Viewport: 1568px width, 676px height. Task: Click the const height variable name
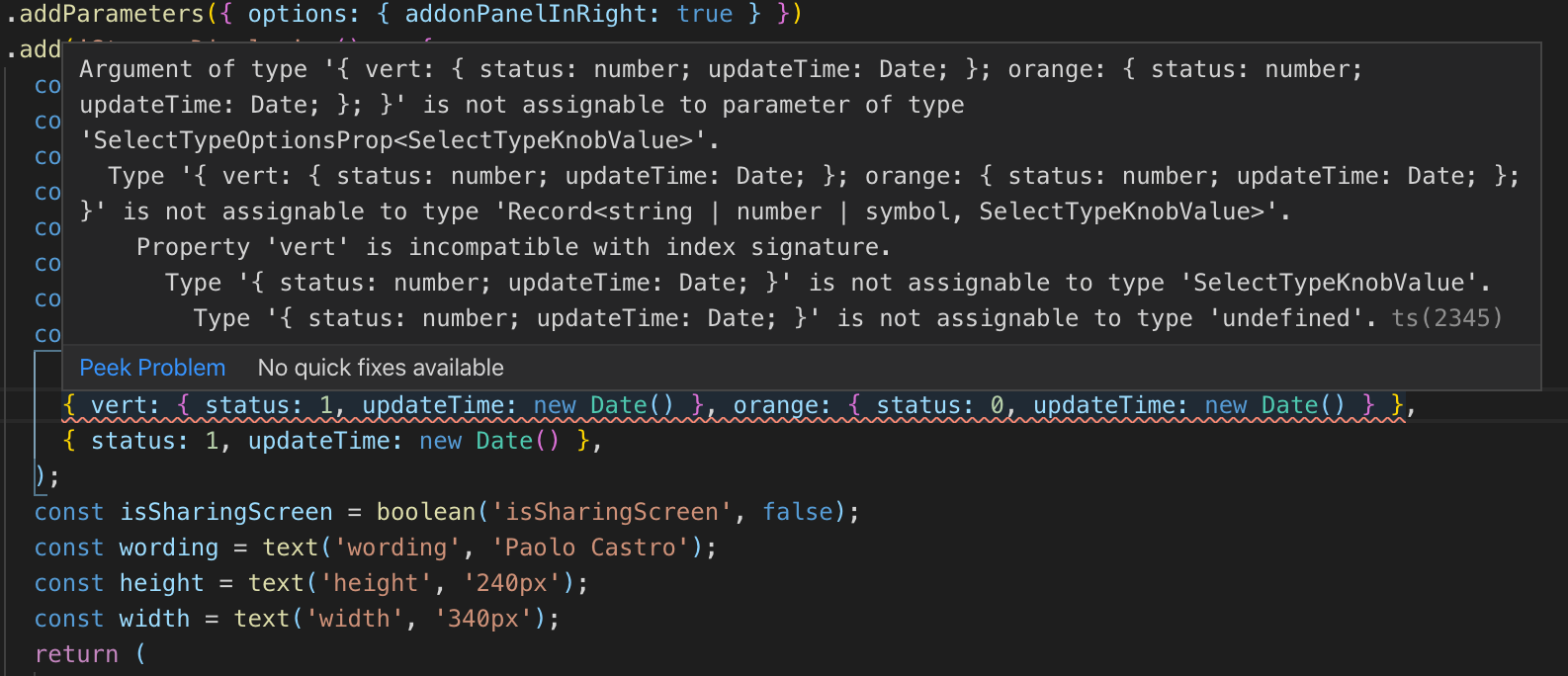pyautogui.click(x=161, y=583)
